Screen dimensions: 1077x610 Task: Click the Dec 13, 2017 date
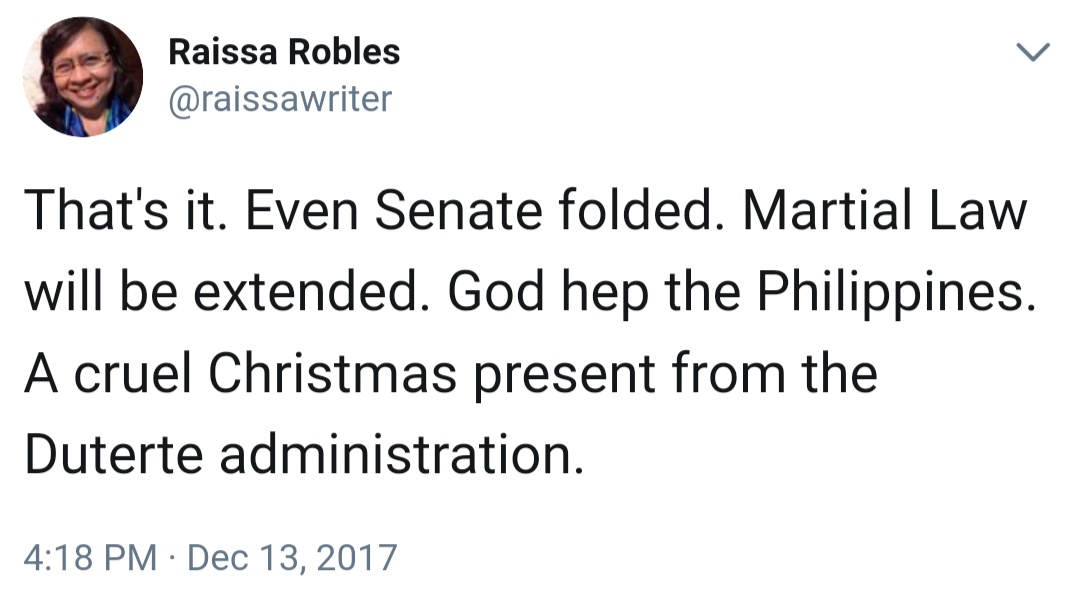coord(291,557)
